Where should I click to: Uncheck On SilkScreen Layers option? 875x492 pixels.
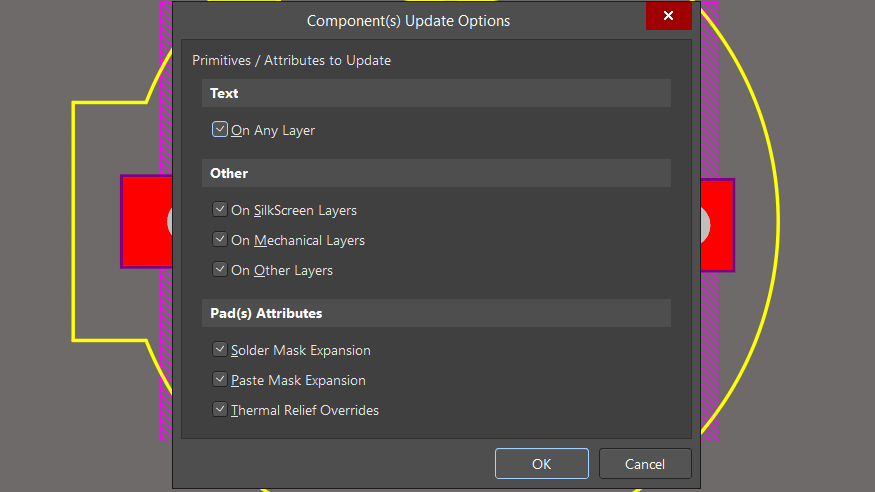[x=220, y=210]
